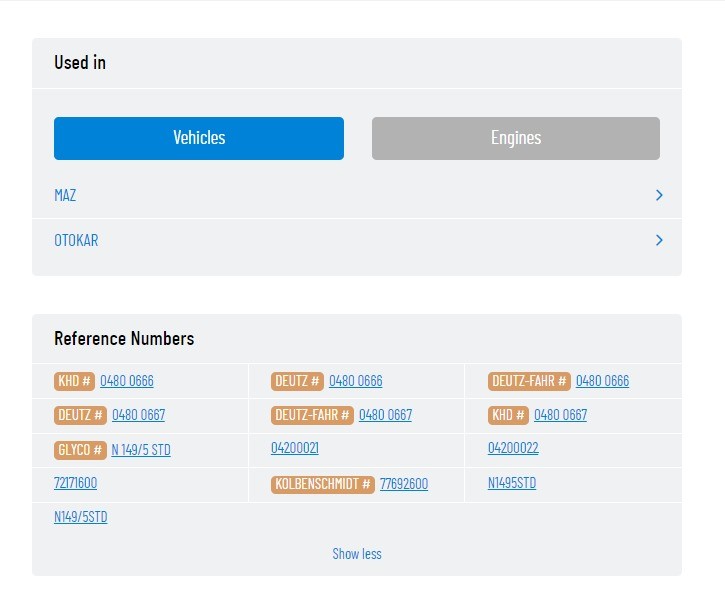
Task: Open DEUTZ-FAHR reference number 0480 0667
Action: [x=386, y=415]
